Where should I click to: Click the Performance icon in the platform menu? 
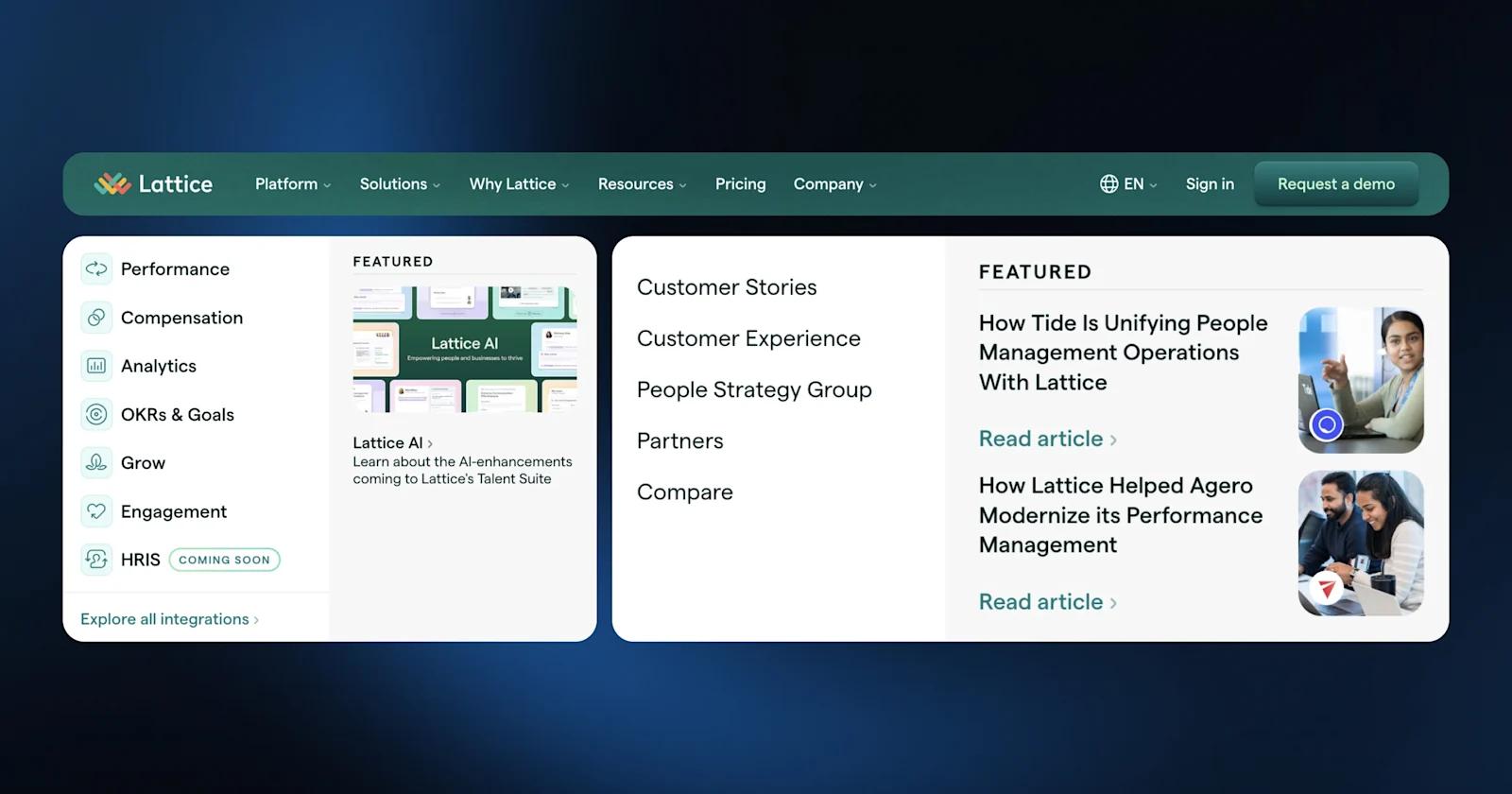point(96,269)
